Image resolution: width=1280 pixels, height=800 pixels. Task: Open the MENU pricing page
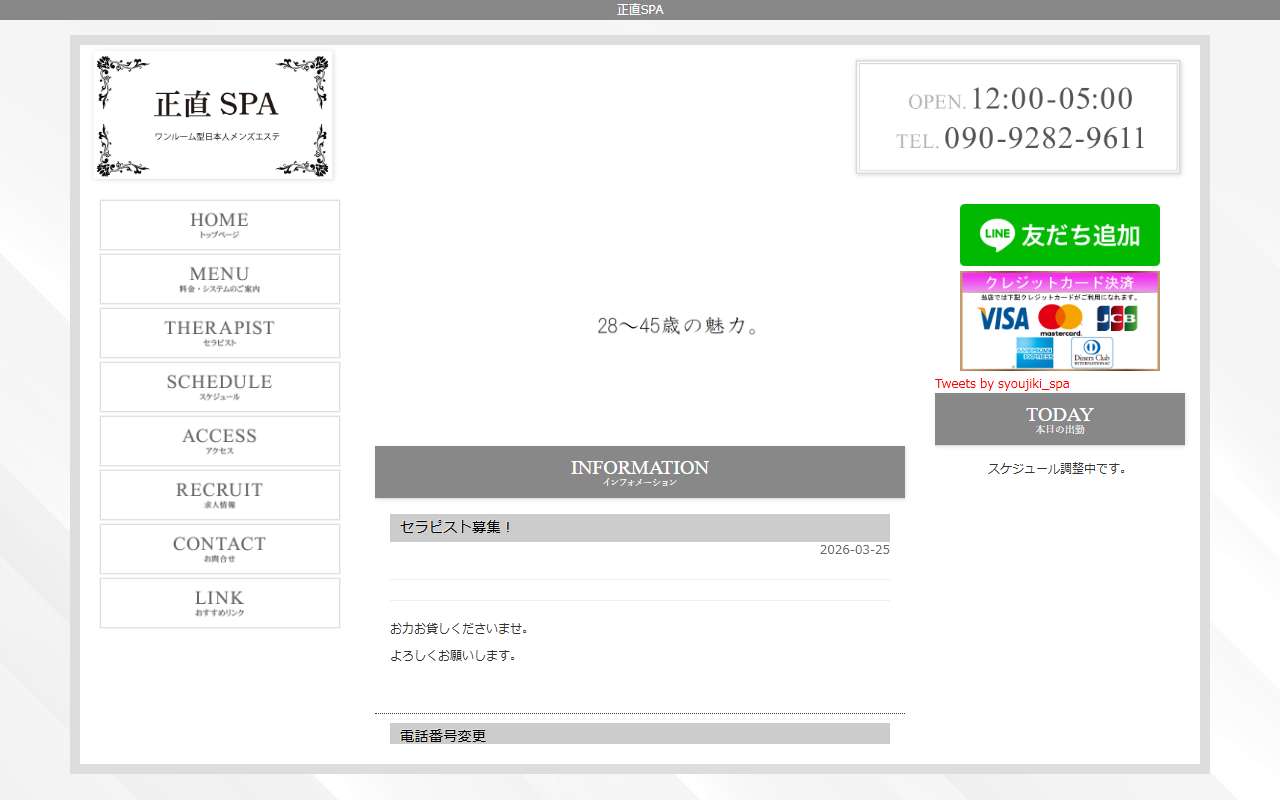[219, 278]
